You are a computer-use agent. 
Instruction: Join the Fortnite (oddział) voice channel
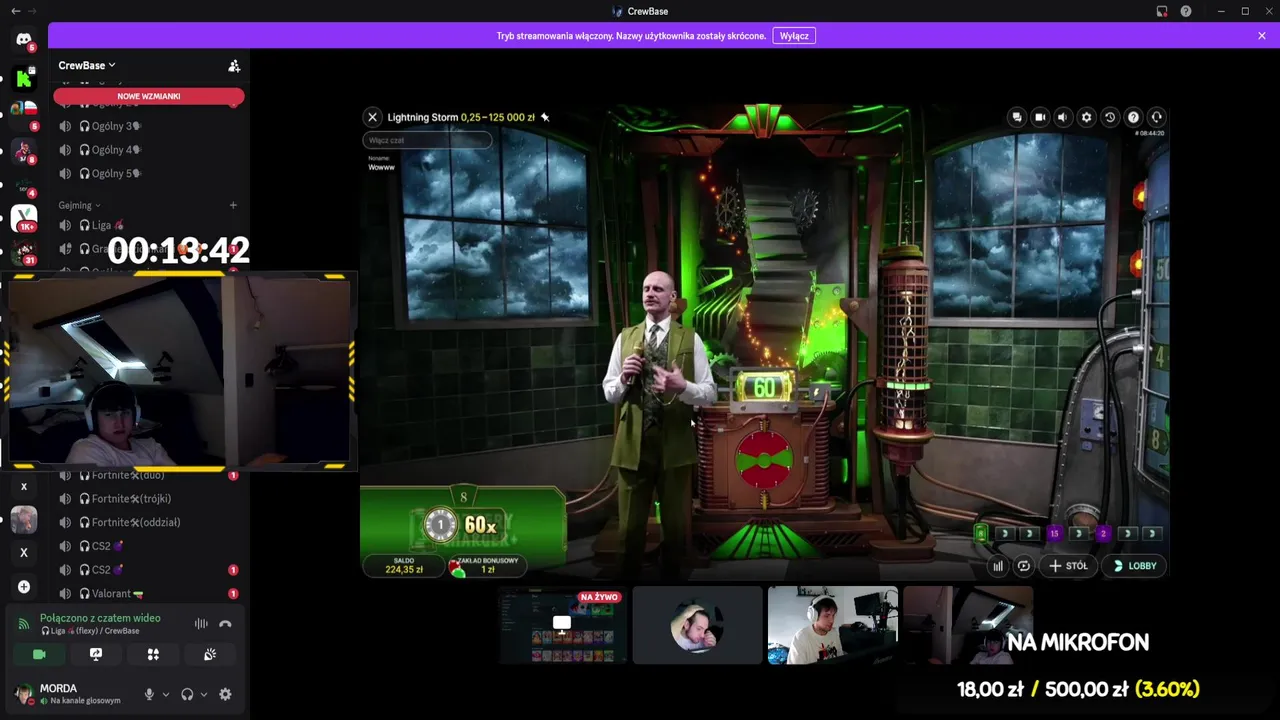[149, 522]
